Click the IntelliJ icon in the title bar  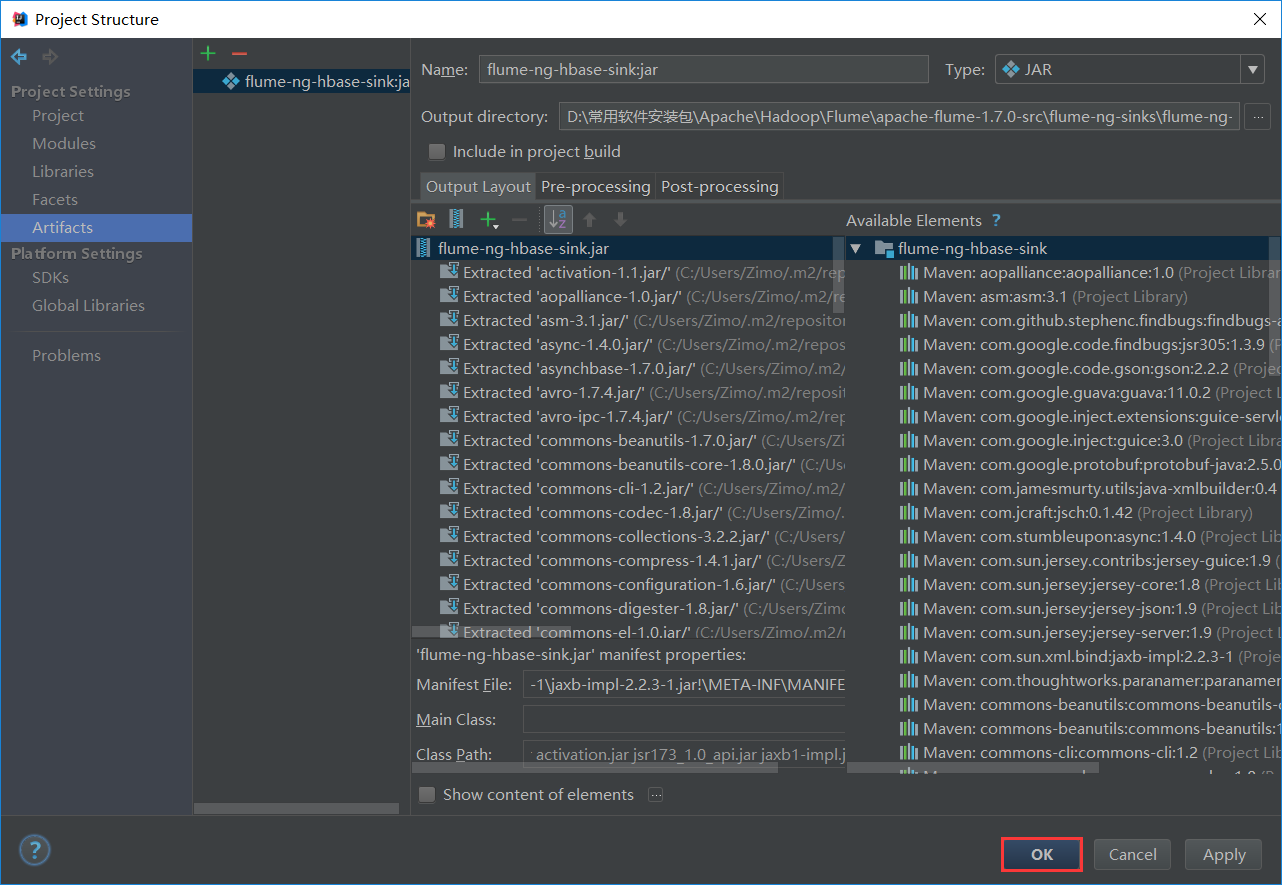pos(18,19)
